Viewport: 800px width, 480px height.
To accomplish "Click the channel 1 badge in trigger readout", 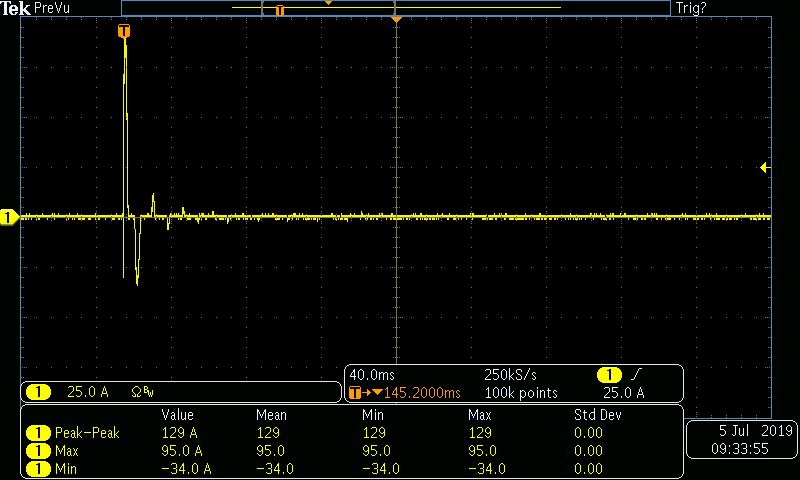I will (609, 375).
